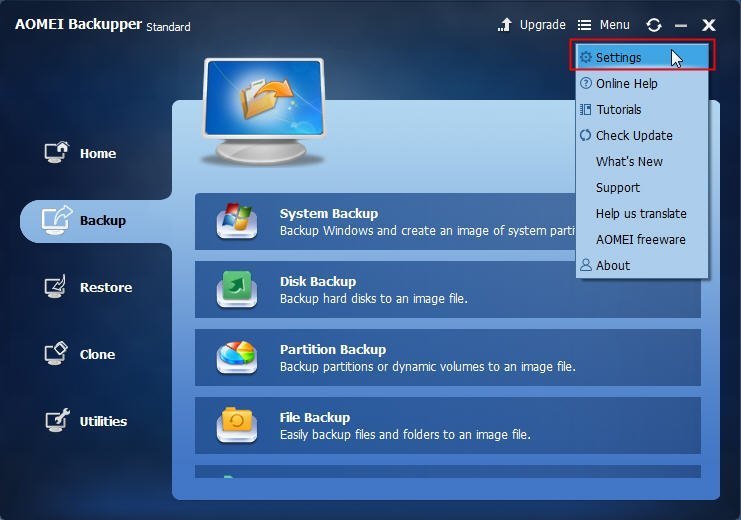Image resolution: width=741 pixels, height=520 pixels.
Task: Select Tutorials in the menu
Action: pyautogui.click(x=642, y=110)
